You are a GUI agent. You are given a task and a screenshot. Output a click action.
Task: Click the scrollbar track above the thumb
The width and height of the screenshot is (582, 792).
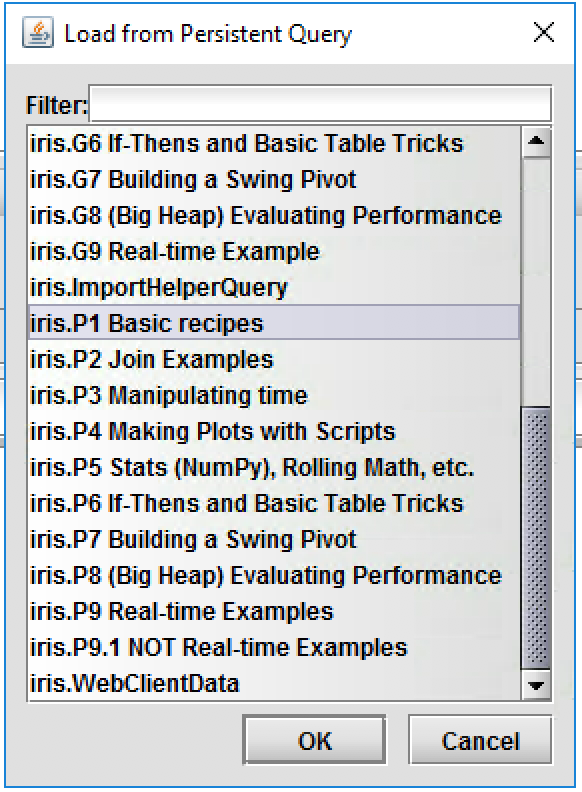[x=536, y=282]
